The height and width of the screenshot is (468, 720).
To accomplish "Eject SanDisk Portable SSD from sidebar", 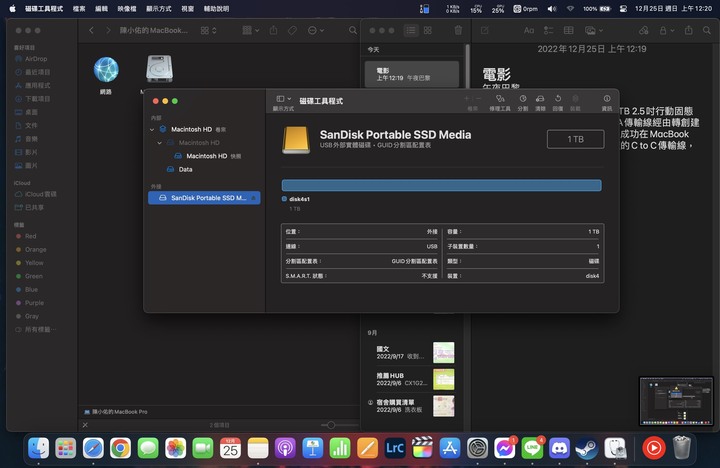I will click(253, 198).
